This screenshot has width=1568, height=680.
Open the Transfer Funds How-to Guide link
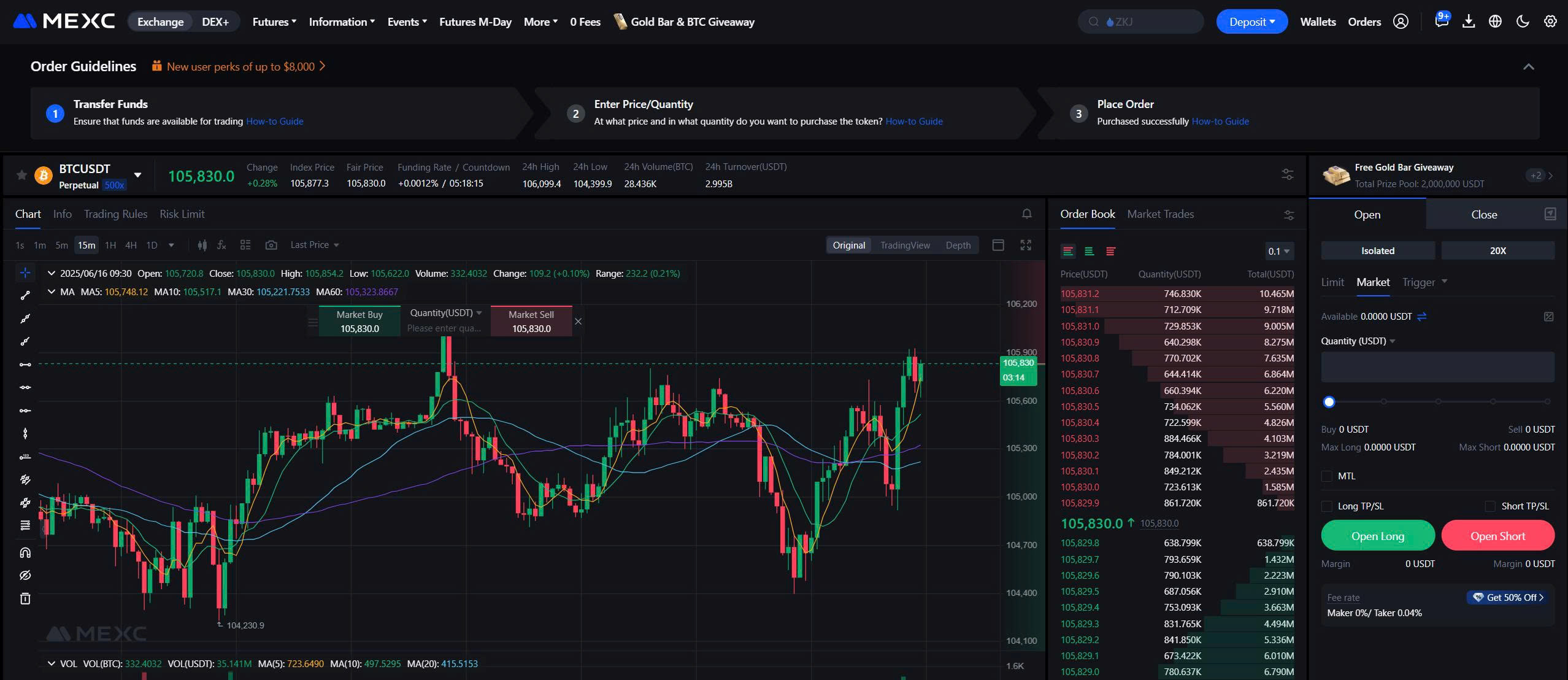coord(275,122)
